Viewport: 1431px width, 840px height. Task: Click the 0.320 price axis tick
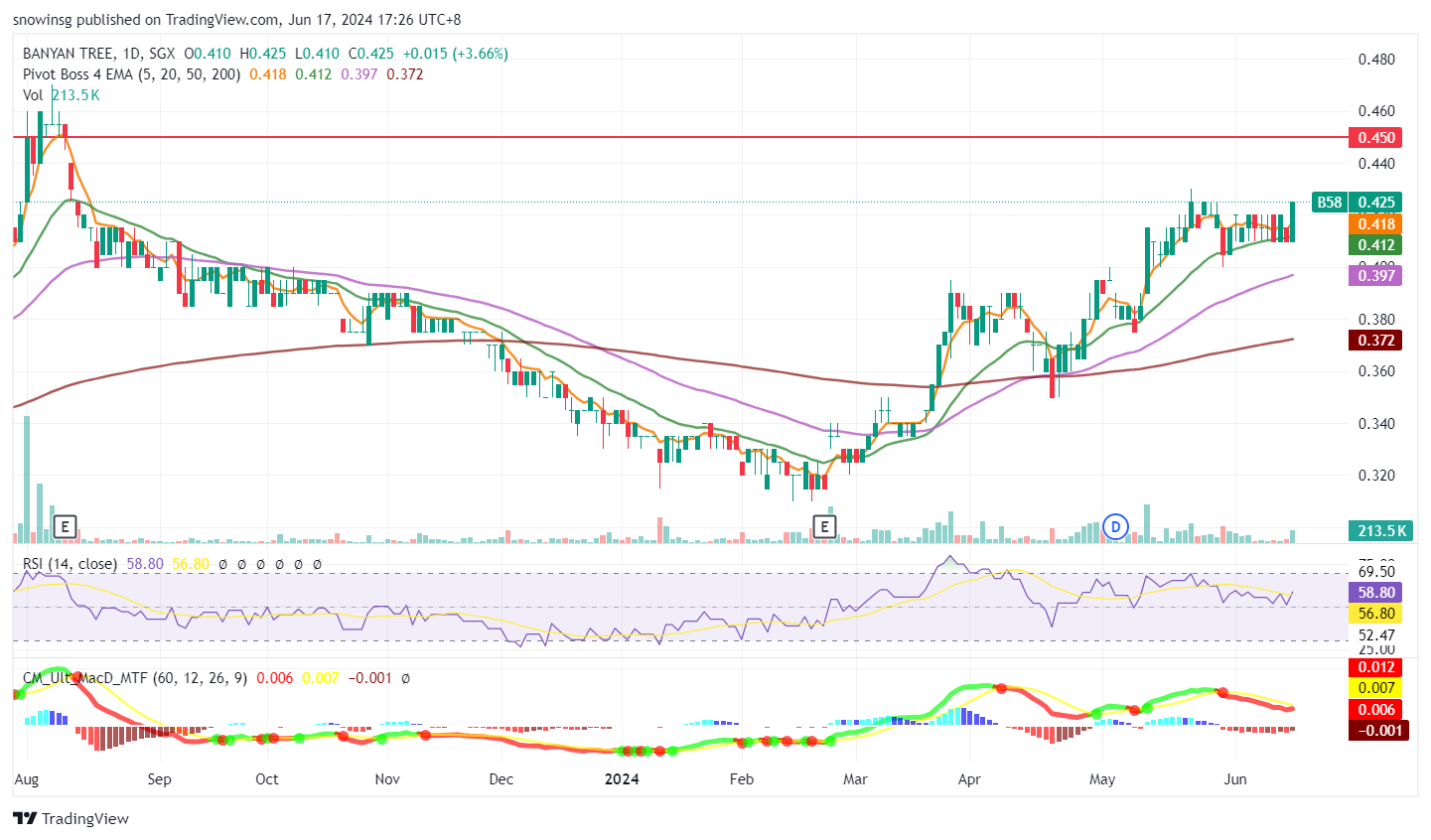(1376, 476)
